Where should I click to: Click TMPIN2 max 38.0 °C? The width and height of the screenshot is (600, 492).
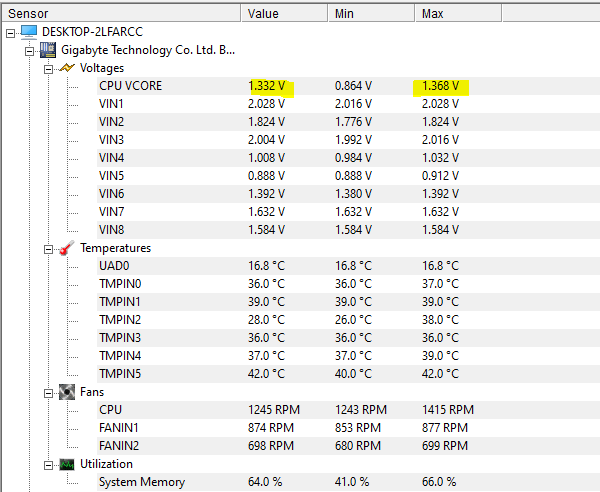440,319
